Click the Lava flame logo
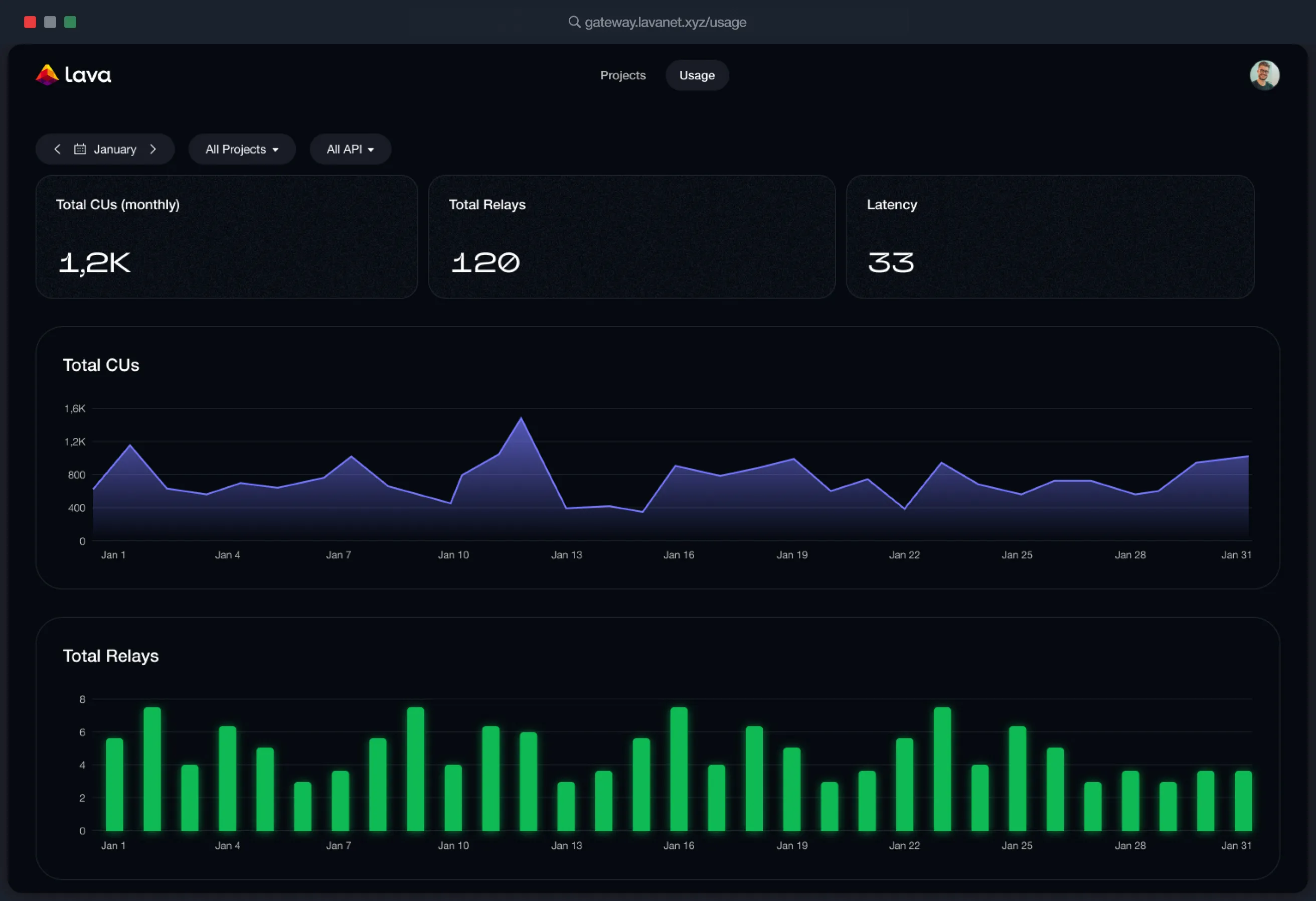The width and height of the screenshot is (1316, 901). [47, 75]
